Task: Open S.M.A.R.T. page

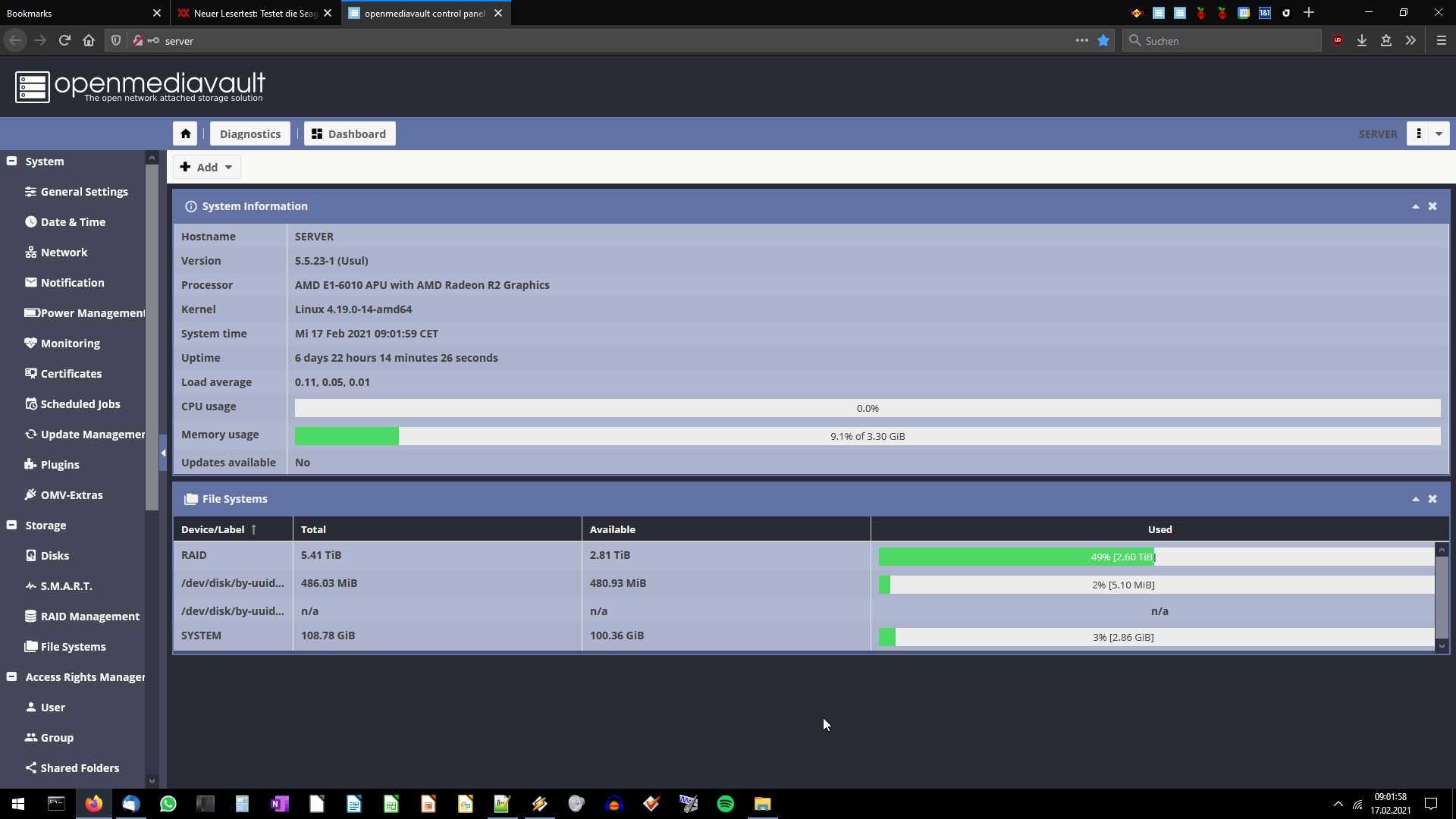Action: point(58,586)
